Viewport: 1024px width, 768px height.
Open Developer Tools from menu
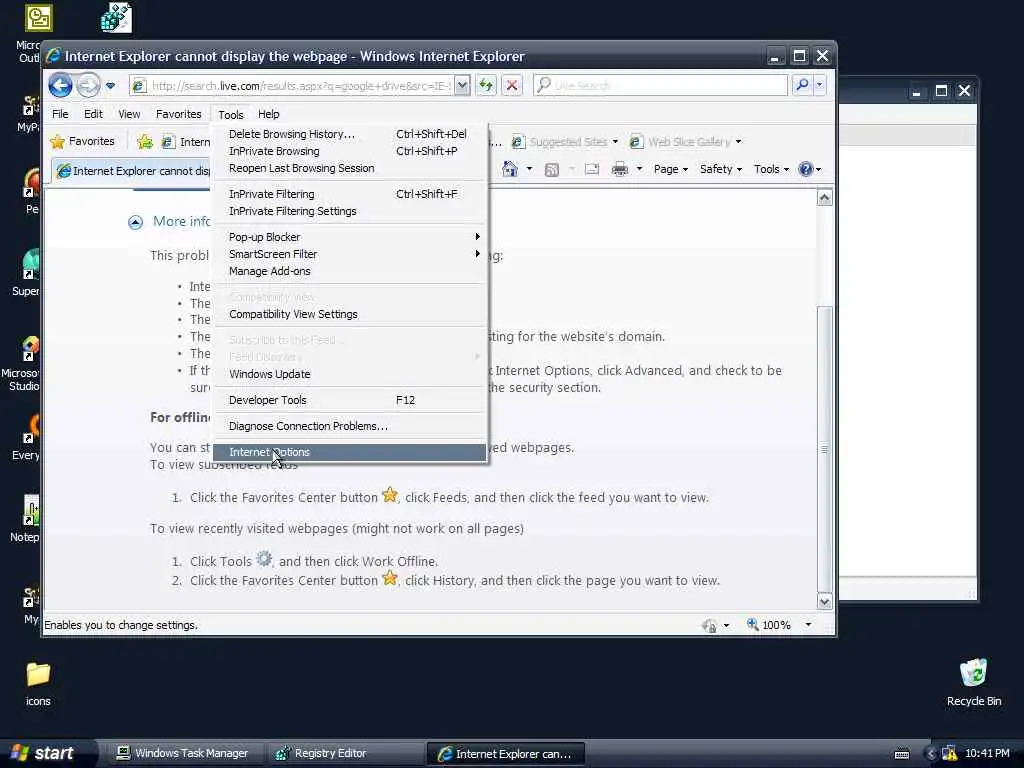pos(349,400)
